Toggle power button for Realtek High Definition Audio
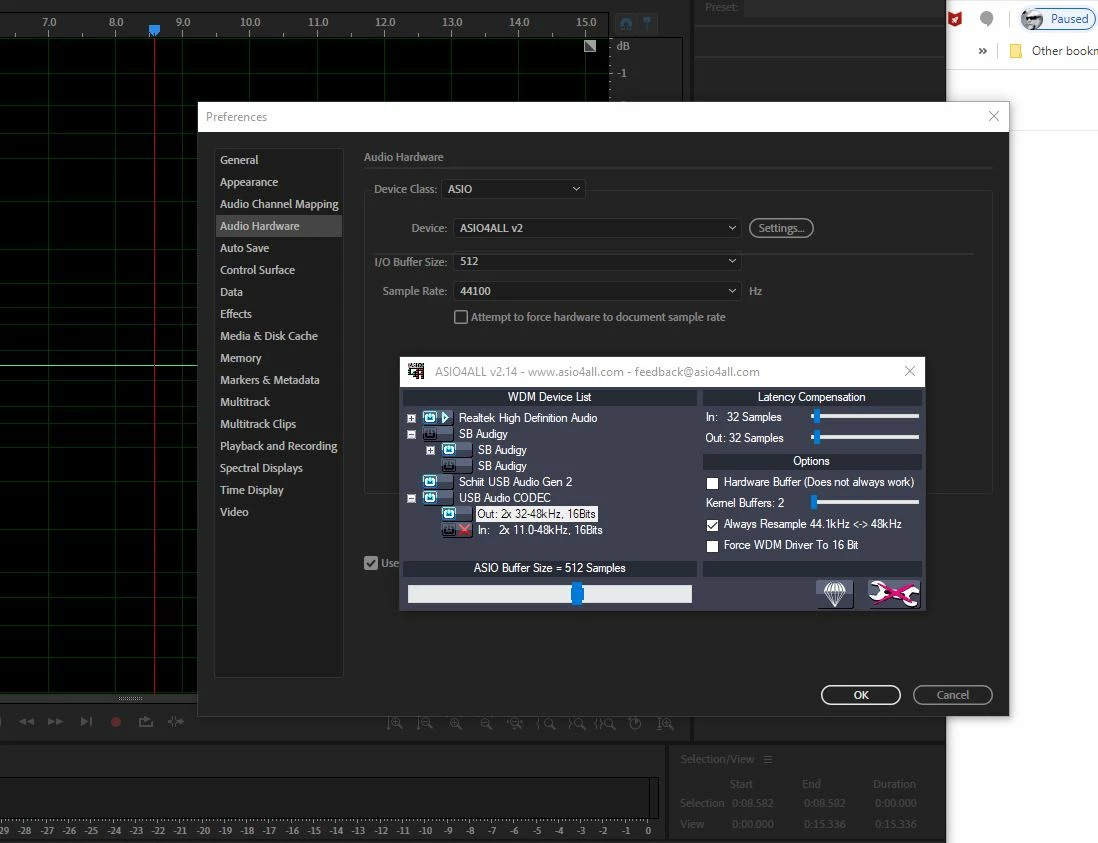Screen dimensions: 1098x843 430,417
